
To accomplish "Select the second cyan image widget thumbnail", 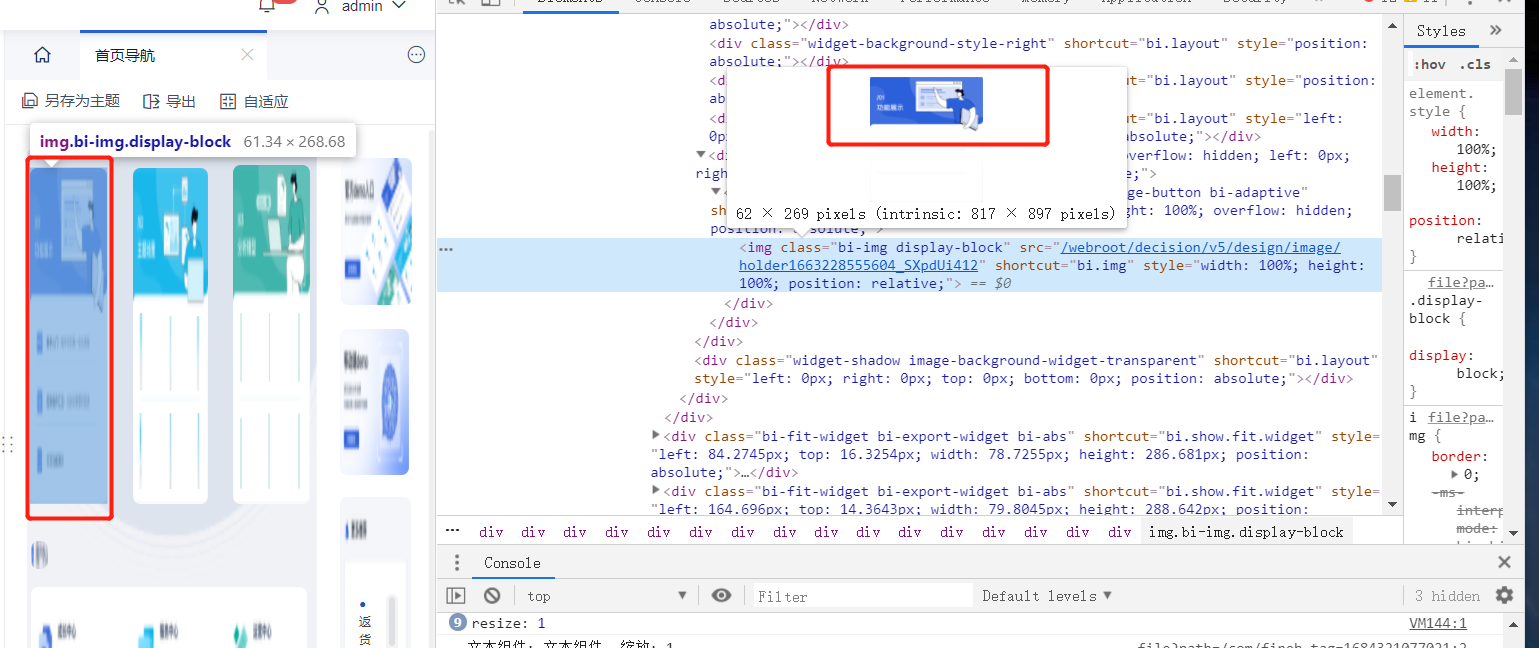I will pyautogui.click(x=170, y=335).
